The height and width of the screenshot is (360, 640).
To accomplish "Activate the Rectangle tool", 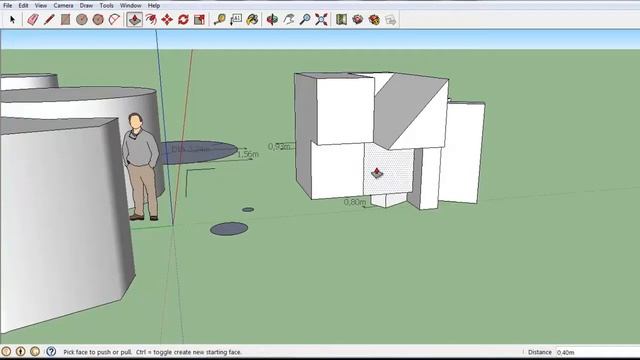I will 65,19.
